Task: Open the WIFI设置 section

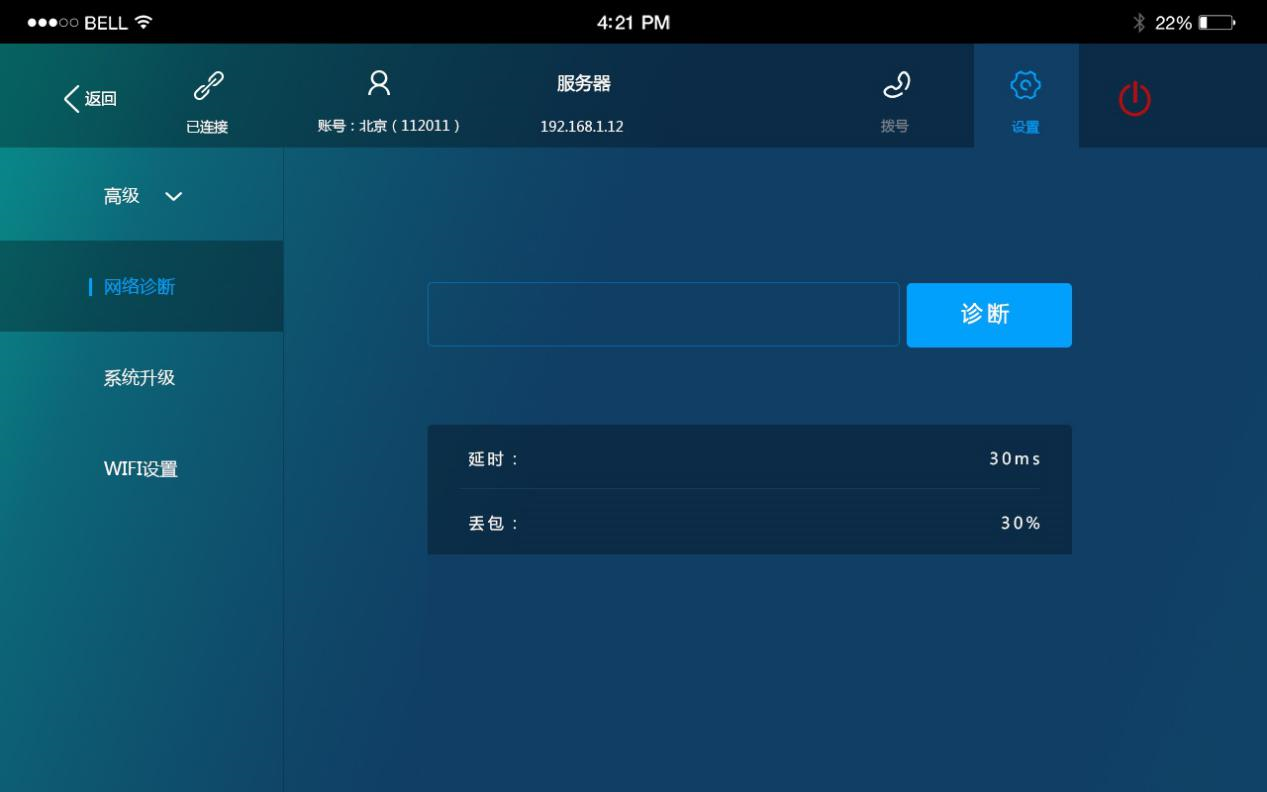Action: pyautogui.click(x=141, y=468)
